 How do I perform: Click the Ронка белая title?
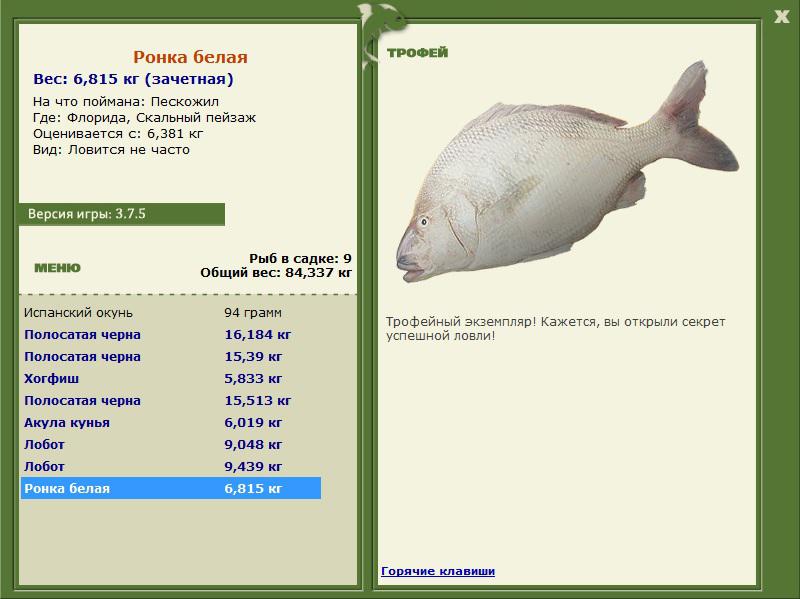tap(190, 57)
